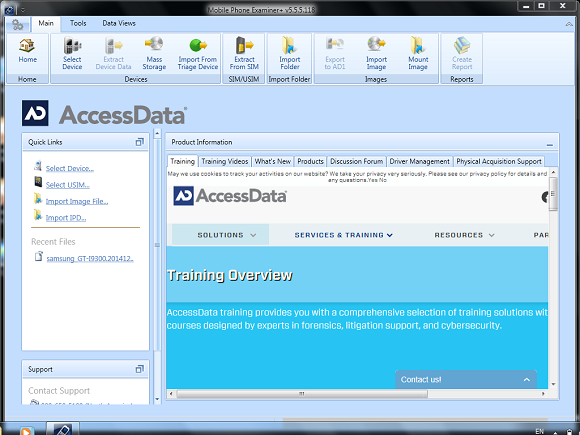
Task: Pop out the Quick Links panel
Action: pos(139,142)
